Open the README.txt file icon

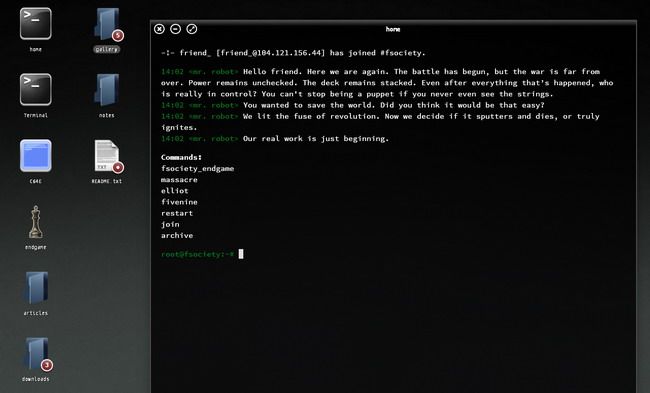(108, 156)
